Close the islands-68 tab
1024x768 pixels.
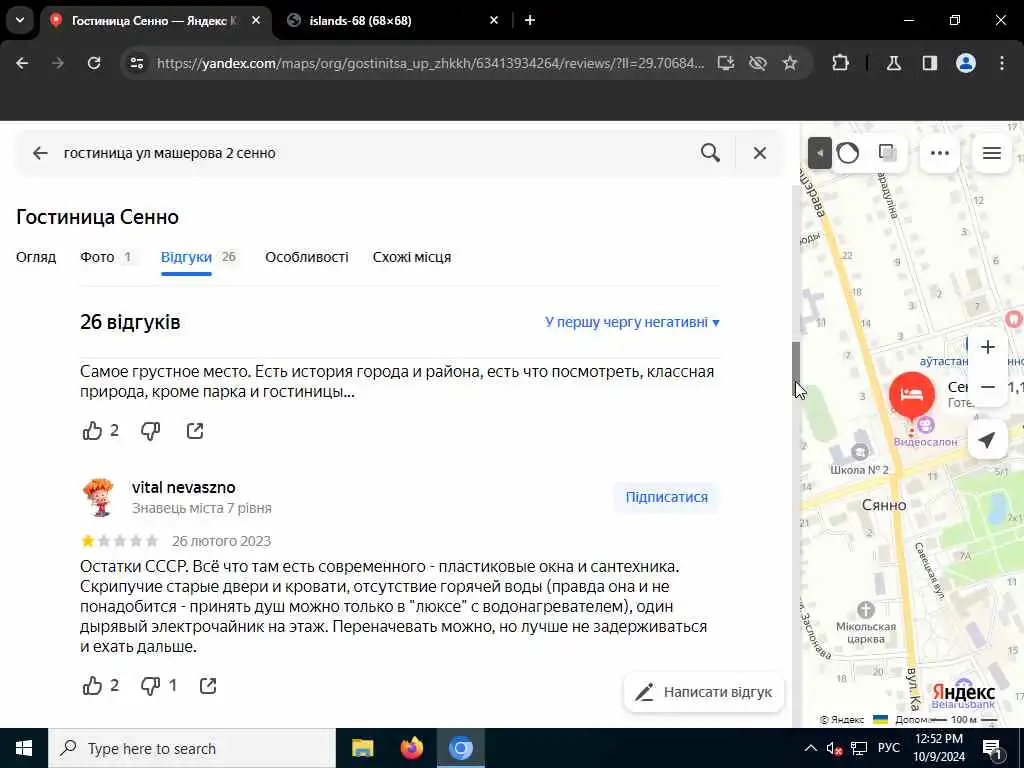pos(494,20)
